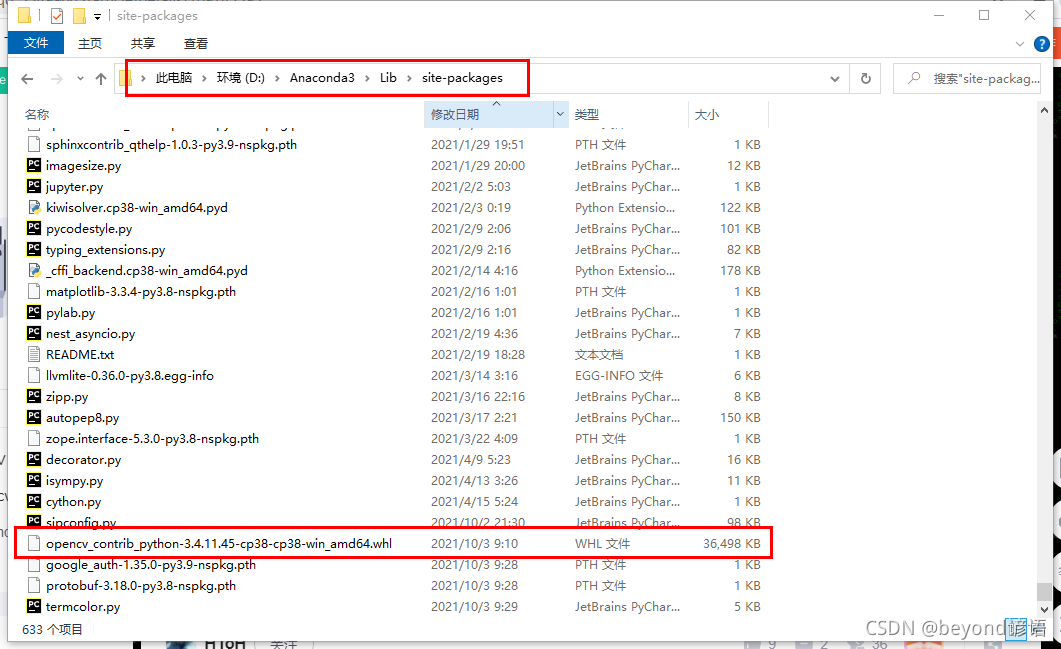Click the WHL 文件 type cell
1061x649 pixels.
coord(602,543)
